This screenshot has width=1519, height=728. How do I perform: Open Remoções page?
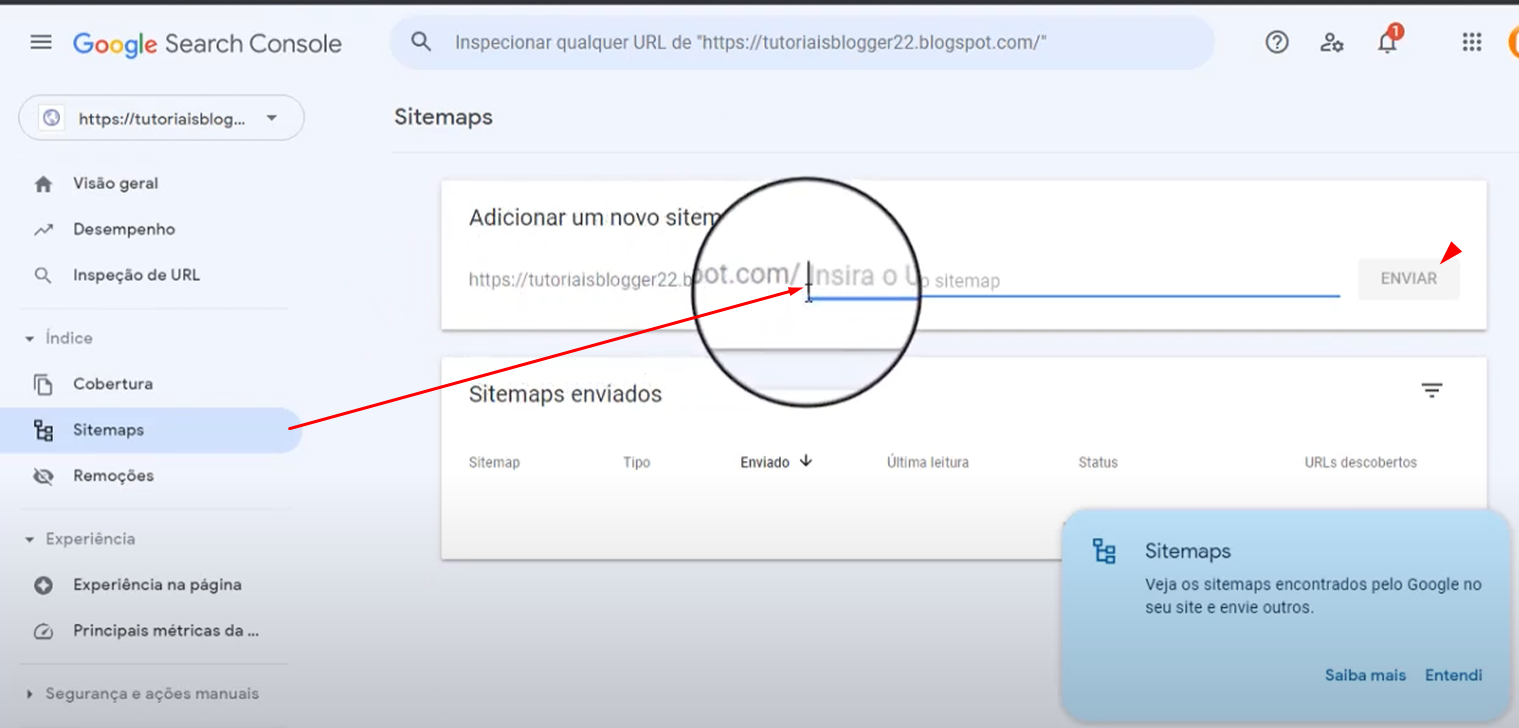113,476
